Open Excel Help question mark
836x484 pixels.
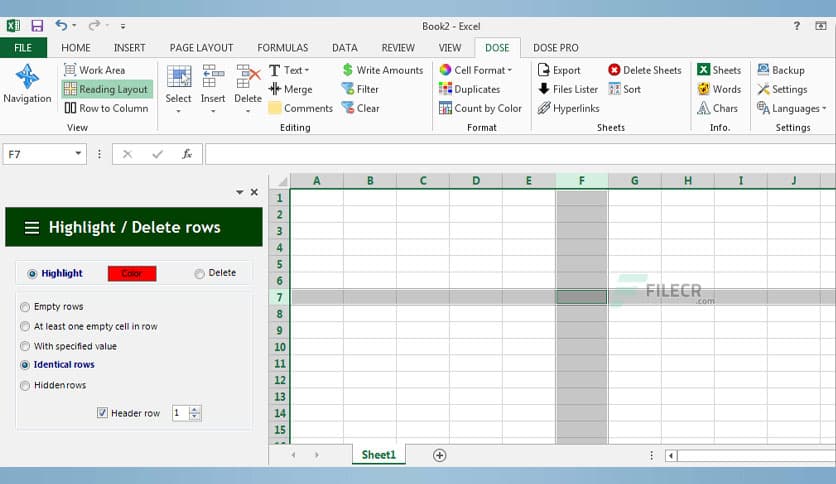(x=797, y=26)
